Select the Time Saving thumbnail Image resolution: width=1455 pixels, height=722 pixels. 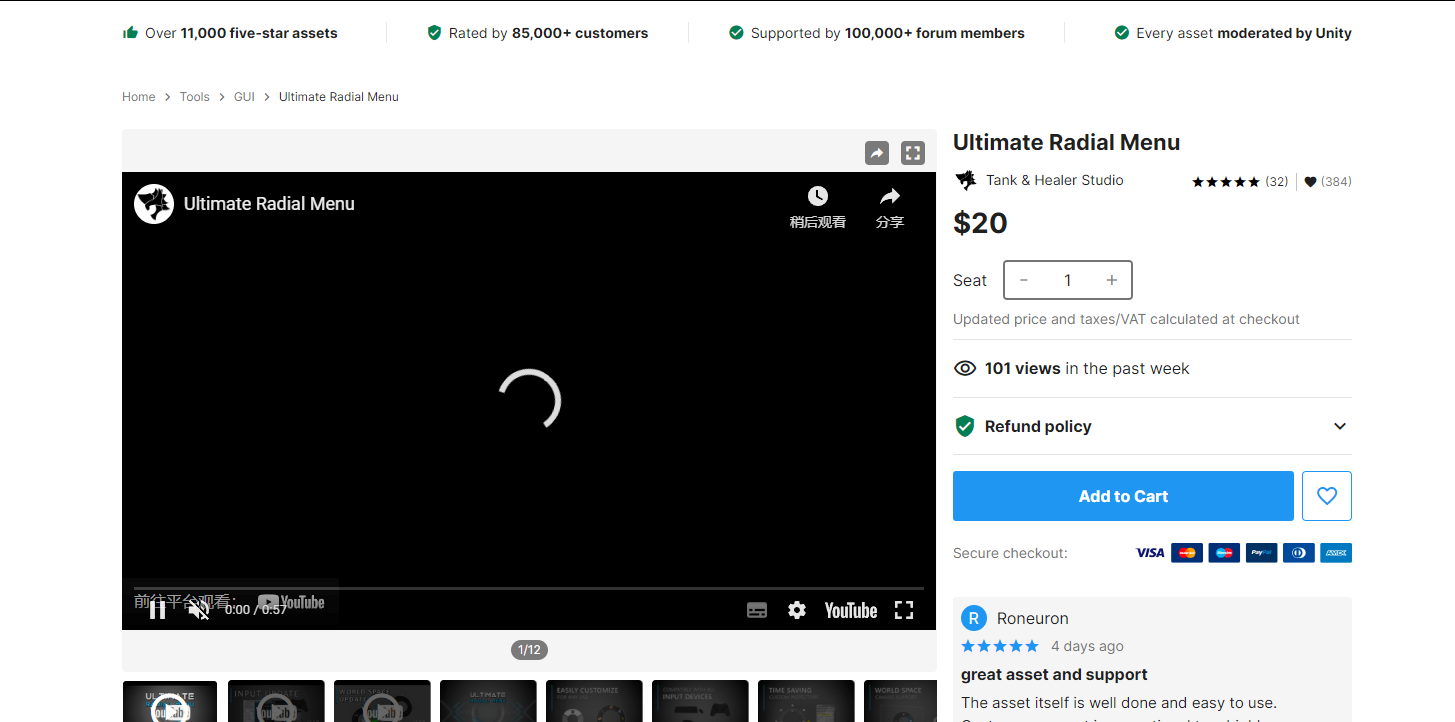point(806,701)
